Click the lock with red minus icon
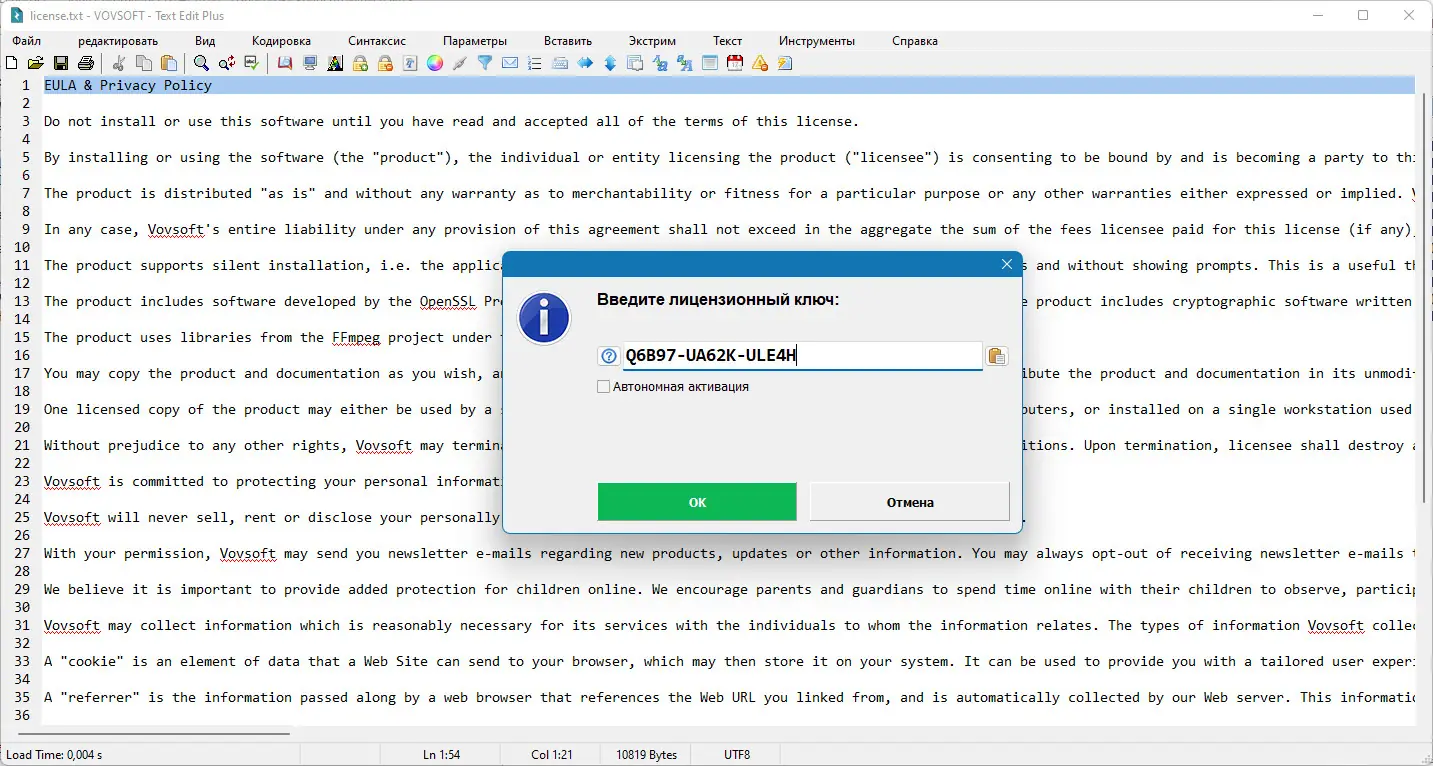Image resolution: width=1433 pixels, height=766 pixels. point(385,63)
